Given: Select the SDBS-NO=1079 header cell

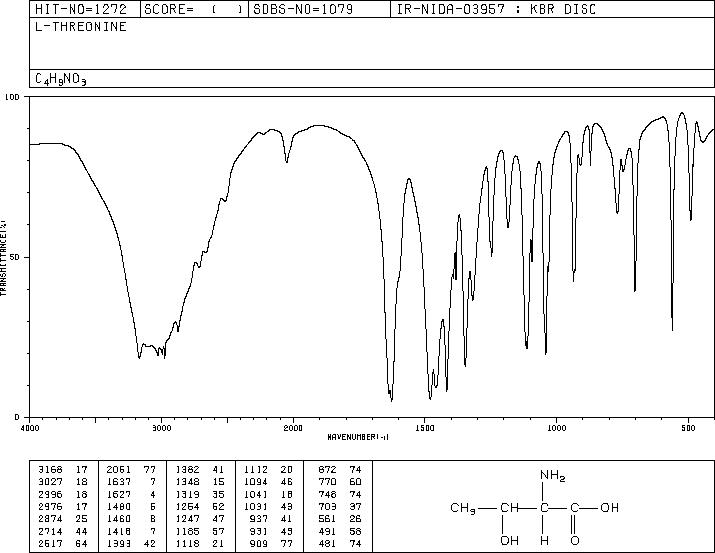Looking at the screenshot, I should pyautogui.click(x=303, y=9).
